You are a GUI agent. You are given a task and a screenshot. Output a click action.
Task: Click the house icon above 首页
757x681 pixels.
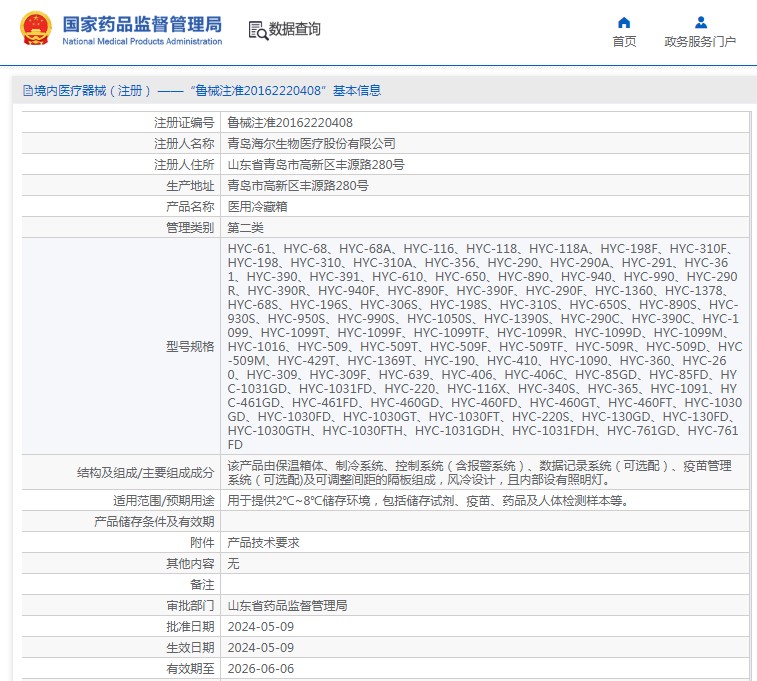(x=624, y=22)
